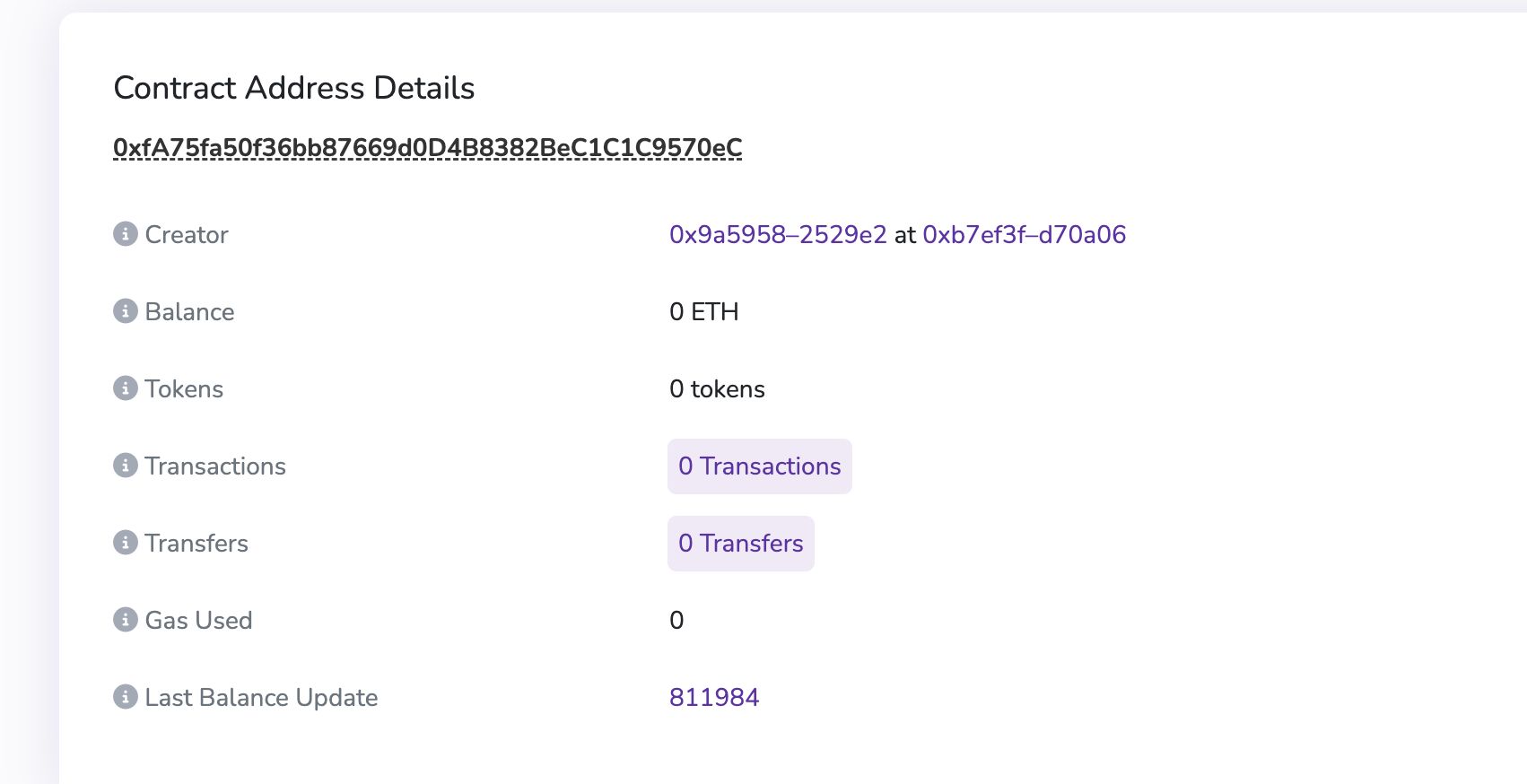Click the Creator label text
The height and width of the screenshot is (784, 1527).
[187, 235]
